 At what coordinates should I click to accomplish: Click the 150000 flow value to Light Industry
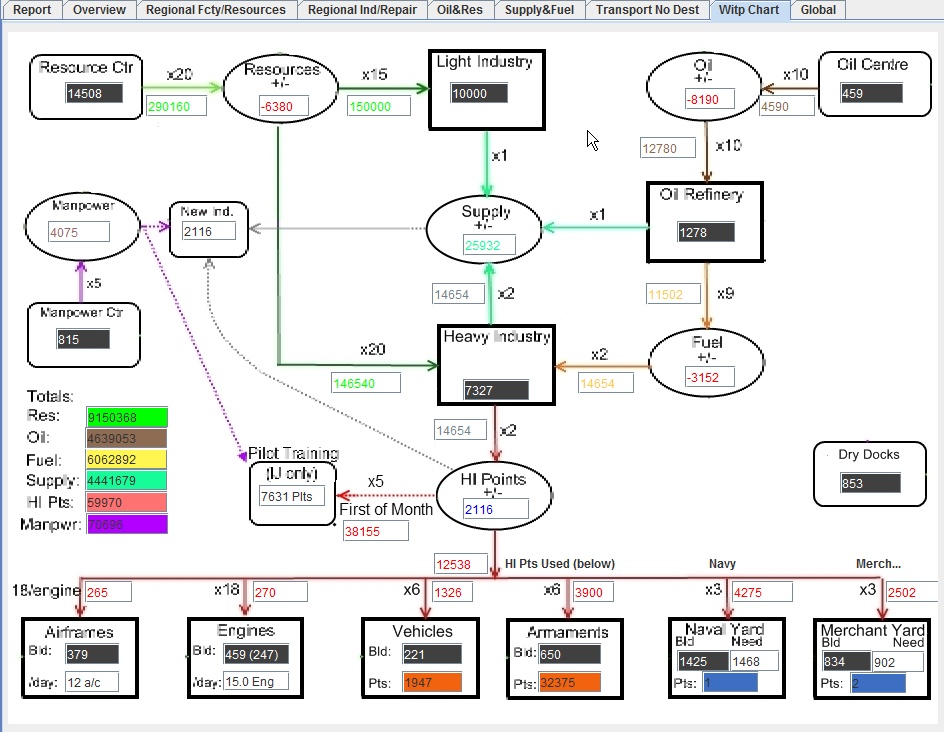click(x=379, y=106)
